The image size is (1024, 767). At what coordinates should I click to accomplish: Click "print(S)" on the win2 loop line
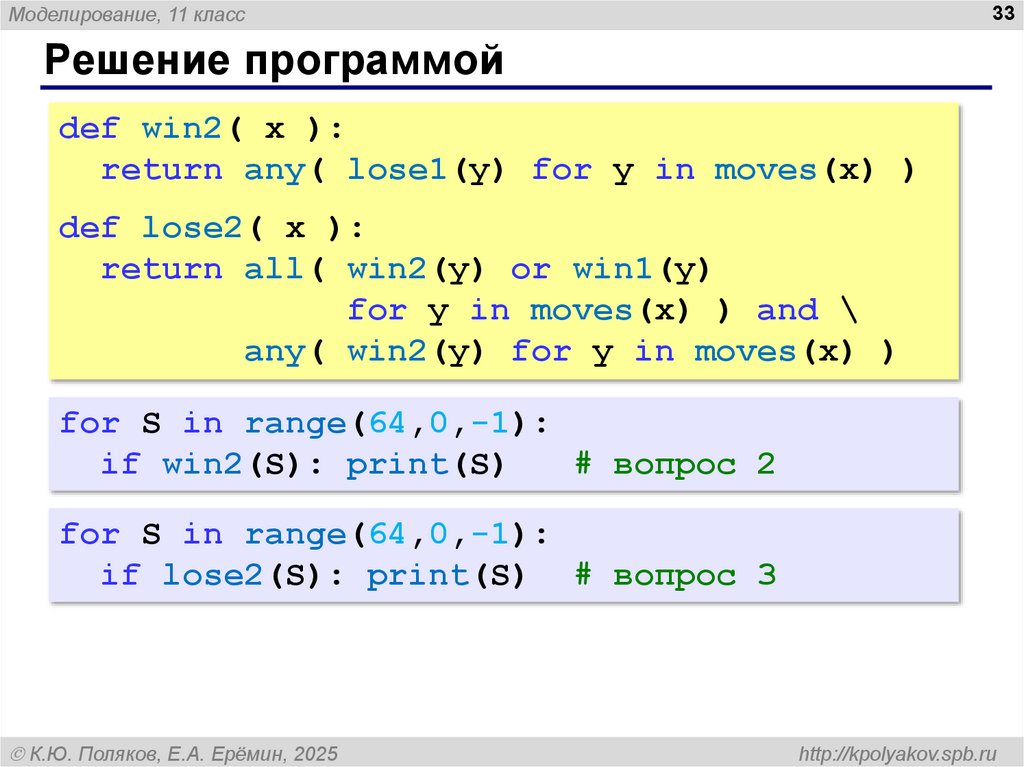[424, 465]
